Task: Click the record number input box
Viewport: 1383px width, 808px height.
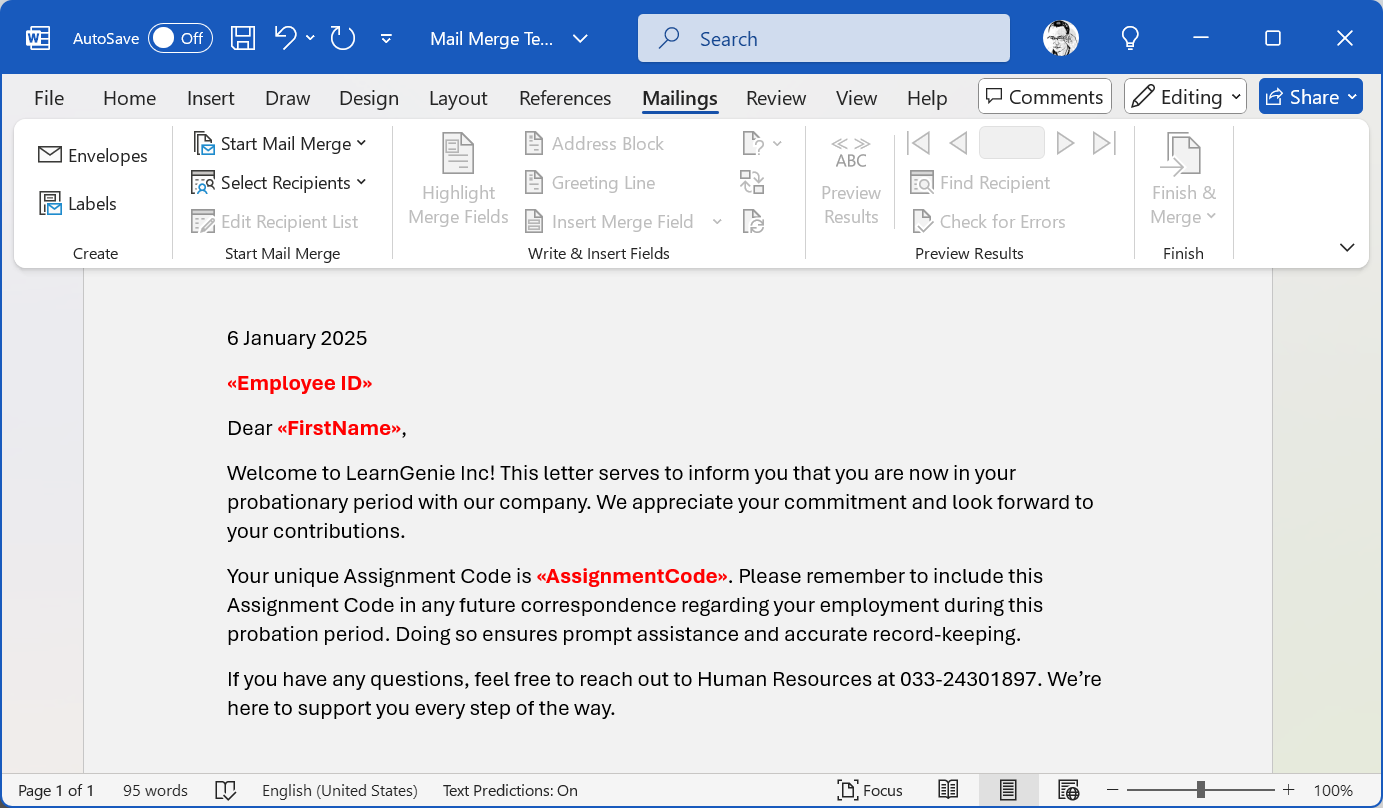Action: 1011,143
